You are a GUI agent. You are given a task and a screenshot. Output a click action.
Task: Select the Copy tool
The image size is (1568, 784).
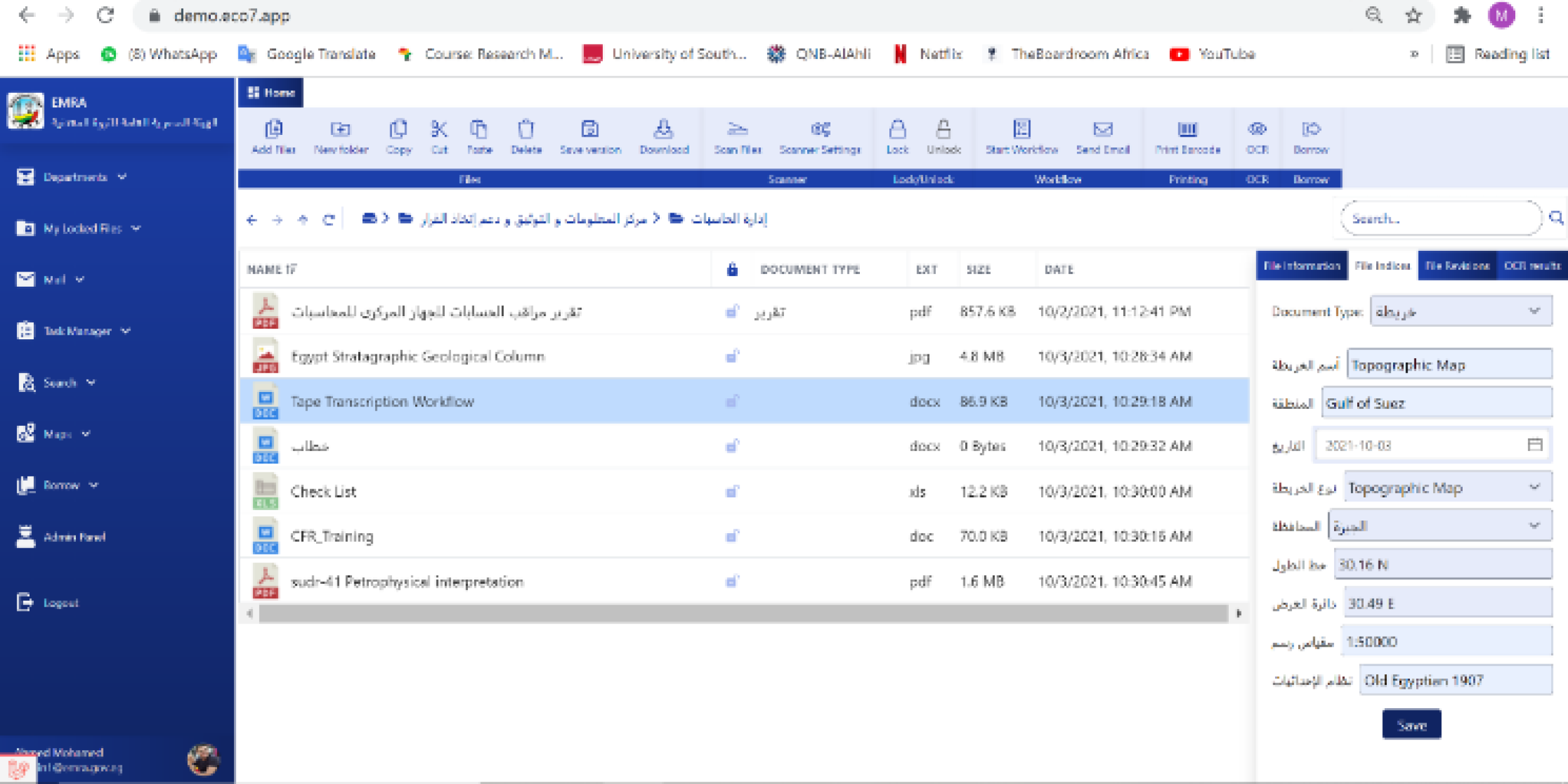(x=398, y=137)
